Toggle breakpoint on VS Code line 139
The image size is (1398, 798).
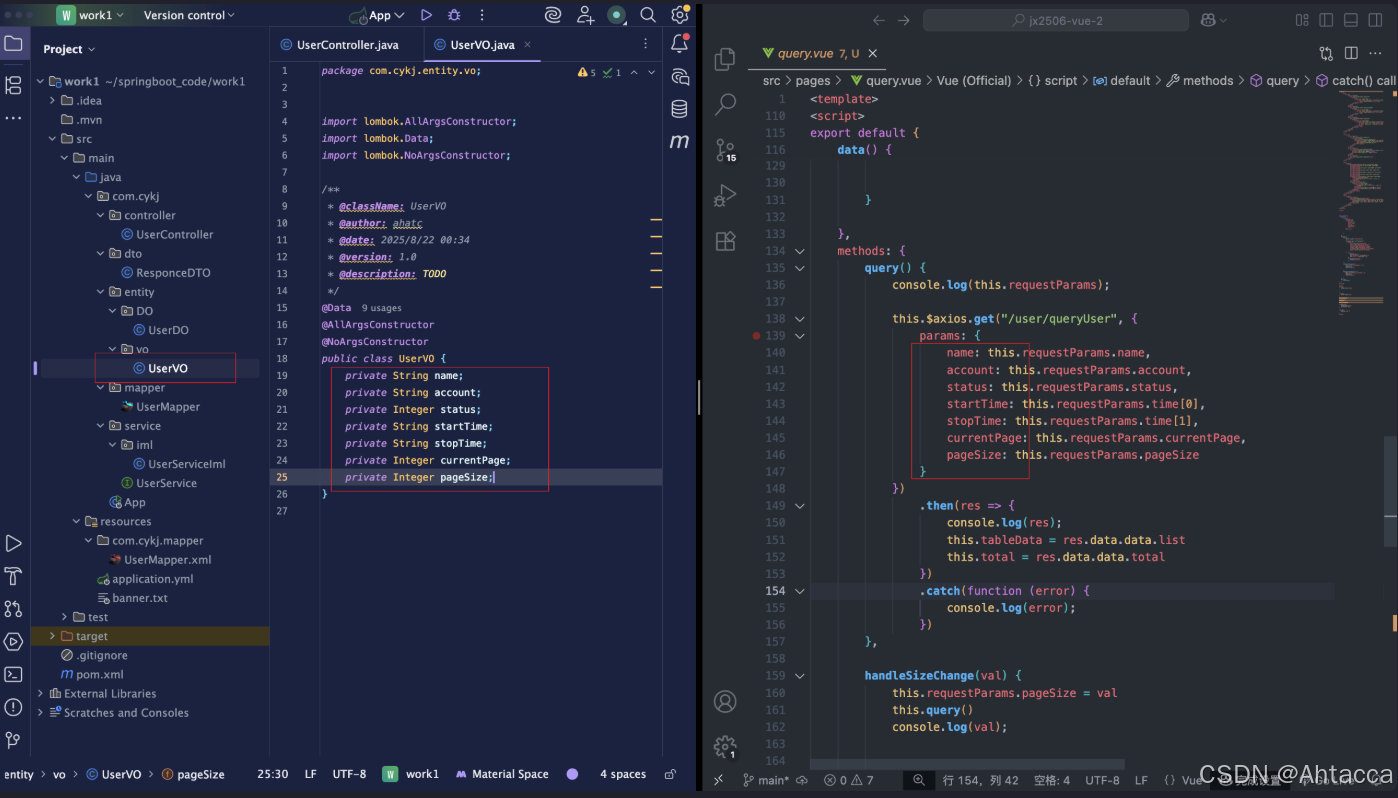coord(756,336)
